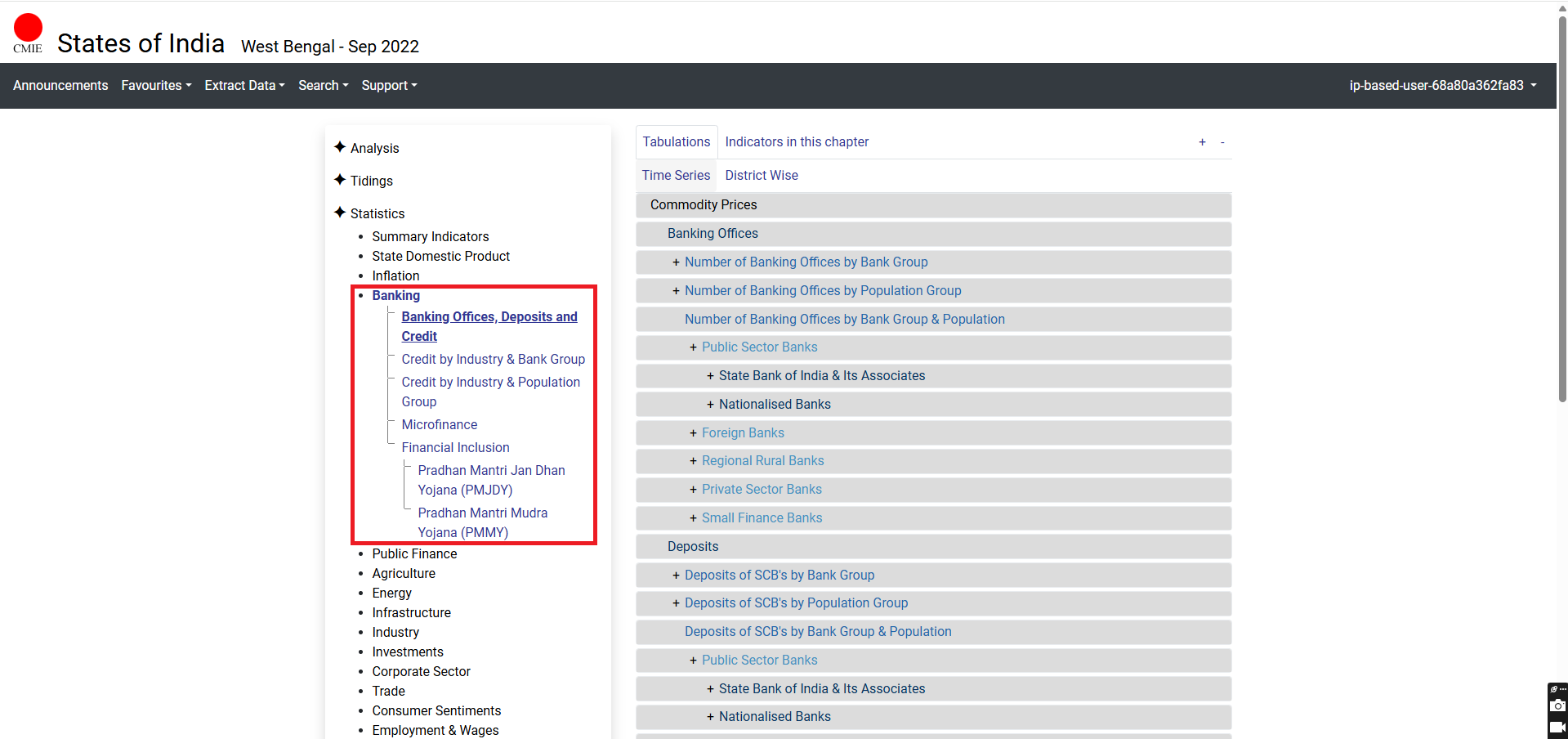The height and width of the screenshot is (739, 1568).
Task: Click the Announcements menu item
Action: (60, 86)
